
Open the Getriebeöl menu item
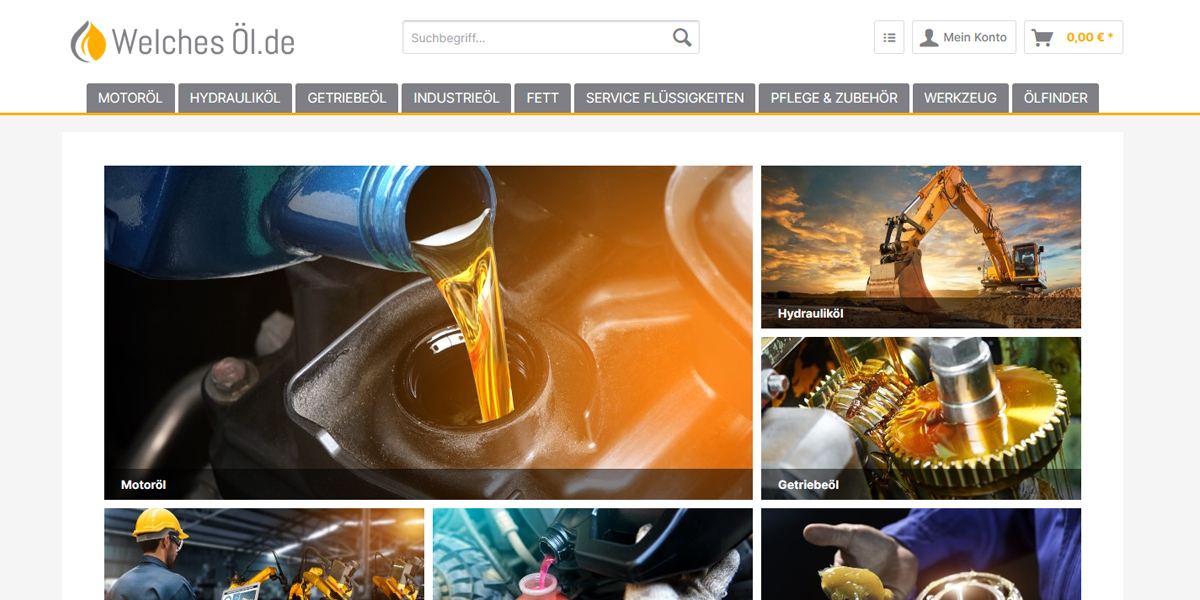(x=347, y=98)
